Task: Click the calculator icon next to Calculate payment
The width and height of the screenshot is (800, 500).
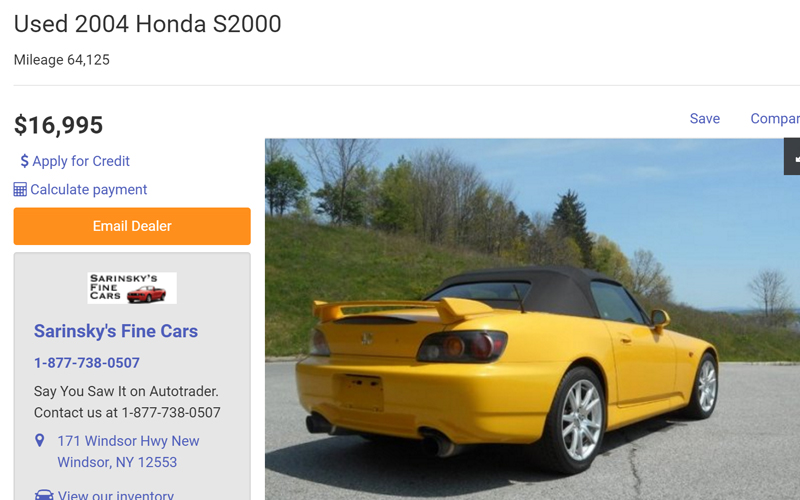Action: pos(20,190)
